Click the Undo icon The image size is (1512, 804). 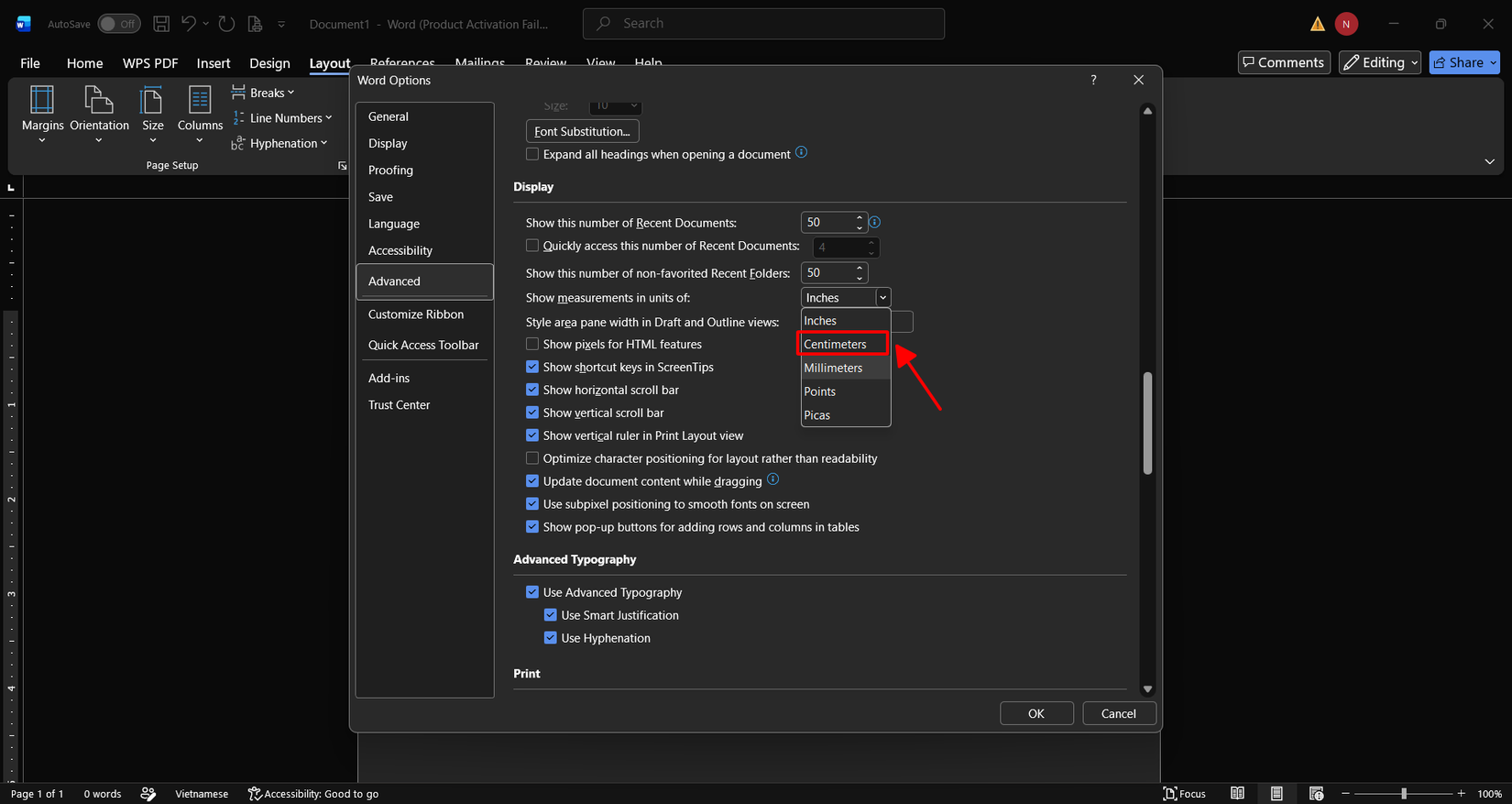pos(189,24)
